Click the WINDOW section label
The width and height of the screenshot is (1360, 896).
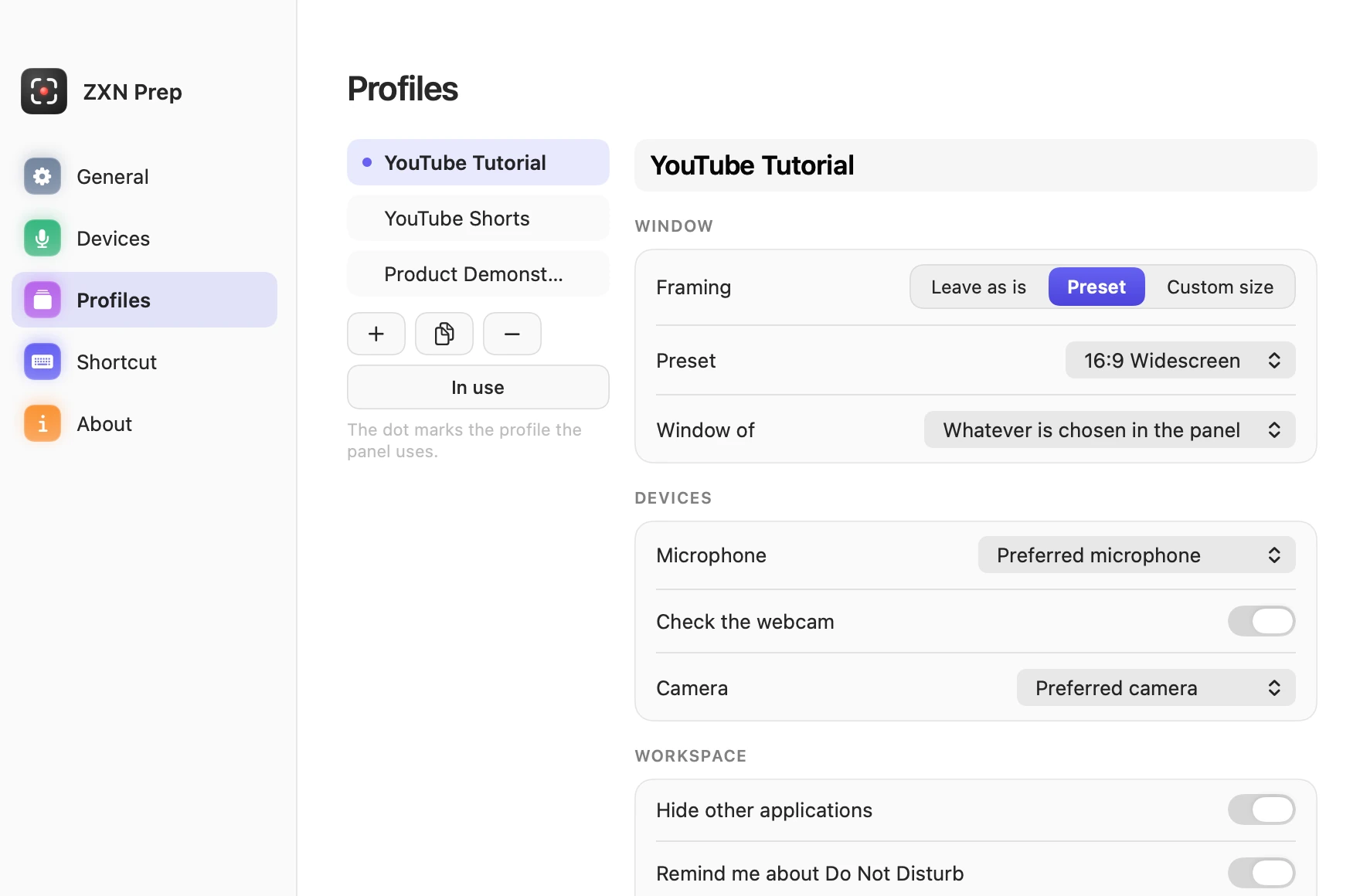click(674, 226)
